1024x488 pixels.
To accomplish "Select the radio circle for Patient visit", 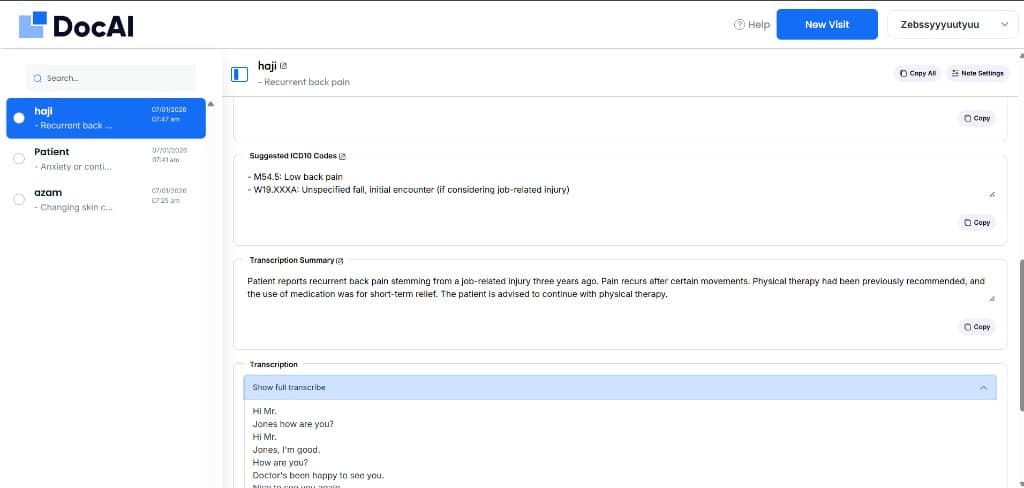I will 19,158.
